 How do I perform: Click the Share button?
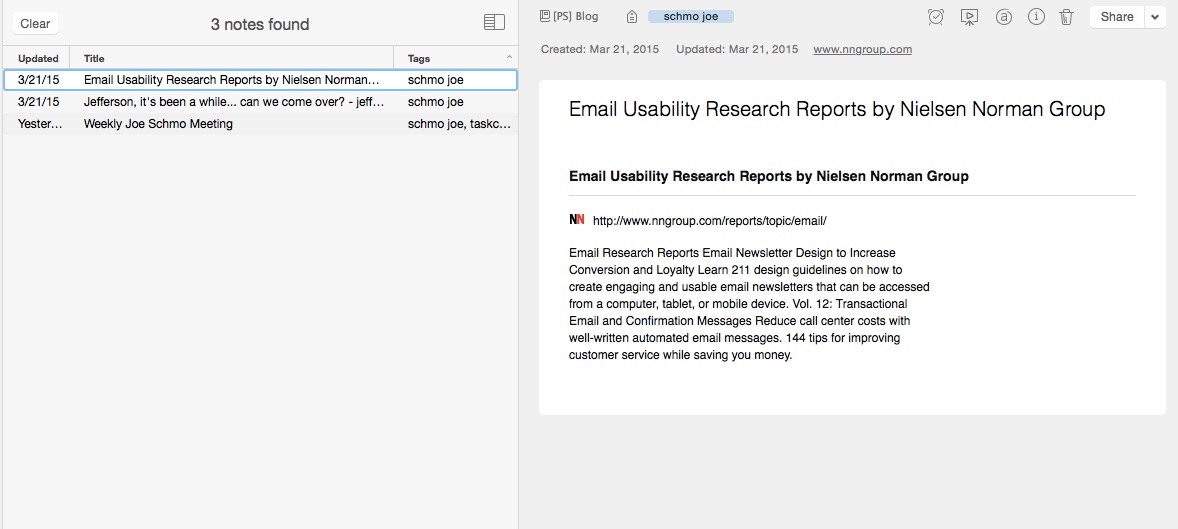point(1116,17)
